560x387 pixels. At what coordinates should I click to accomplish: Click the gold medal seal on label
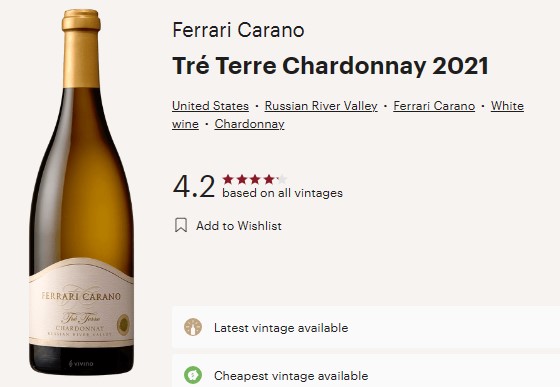124,325
